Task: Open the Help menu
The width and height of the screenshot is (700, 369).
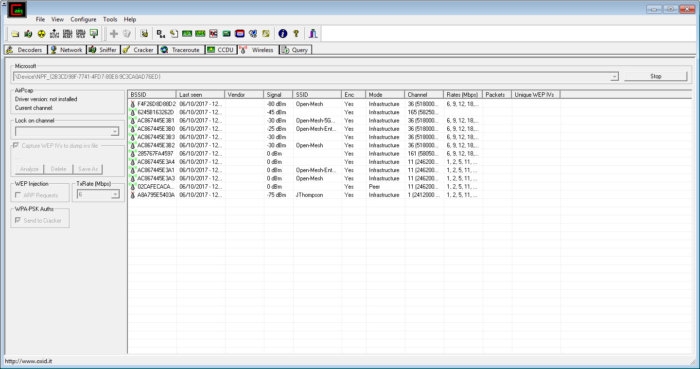Action: pyautogui.click(x=130, y=20)
